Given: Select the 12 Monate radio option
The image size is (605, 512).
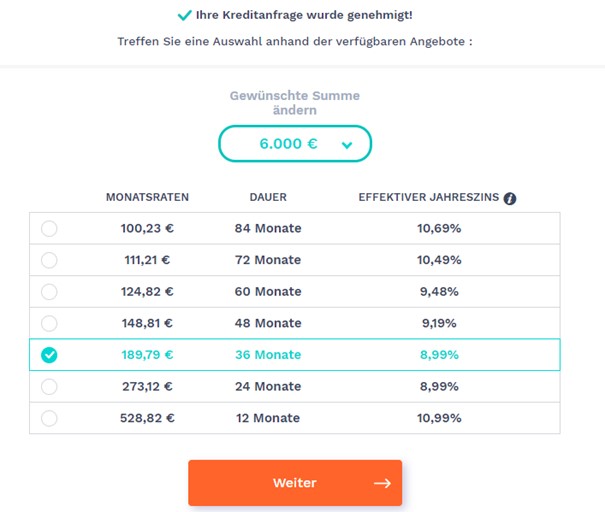Looking at the screenshot, I should [49, 418].
